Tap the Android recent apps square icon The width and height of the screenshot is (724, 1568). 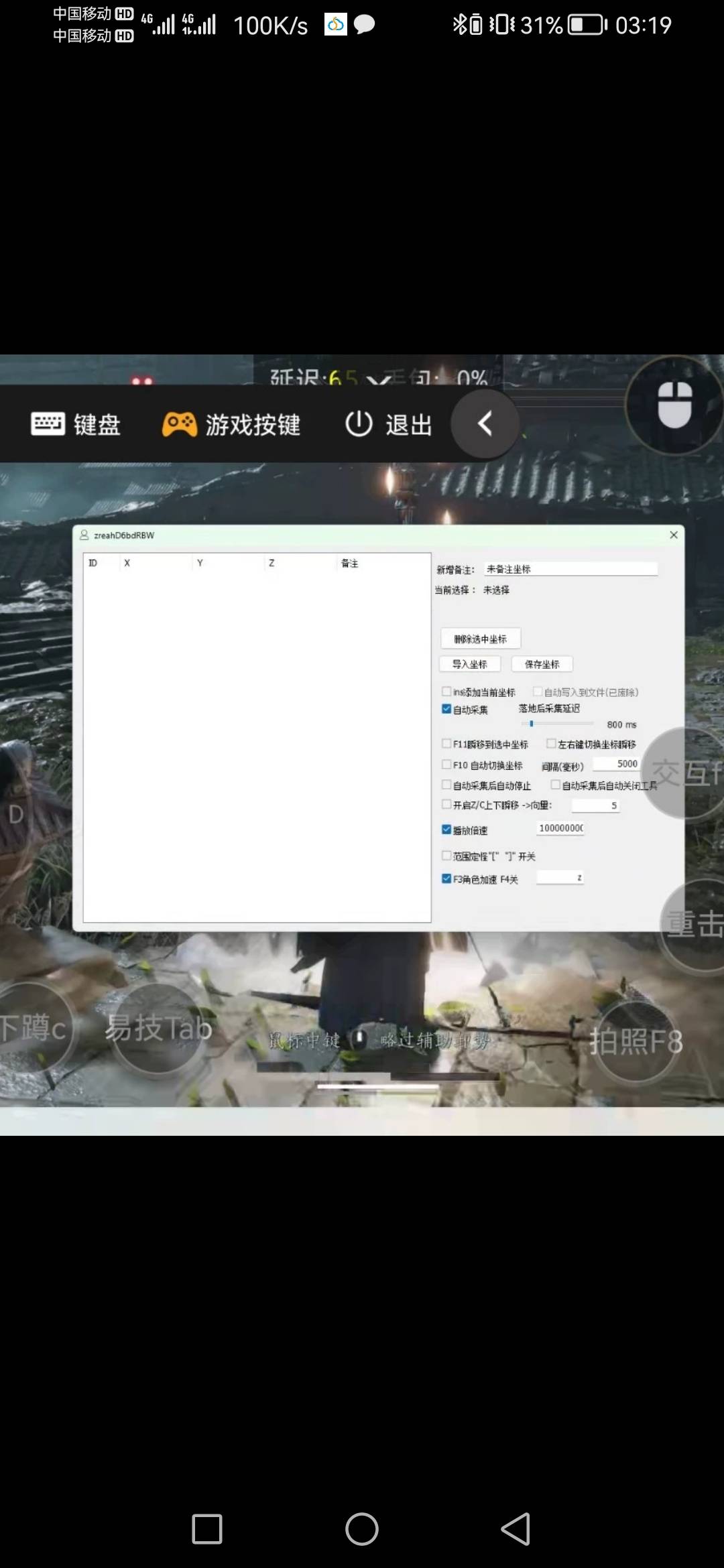point(207,1528)
